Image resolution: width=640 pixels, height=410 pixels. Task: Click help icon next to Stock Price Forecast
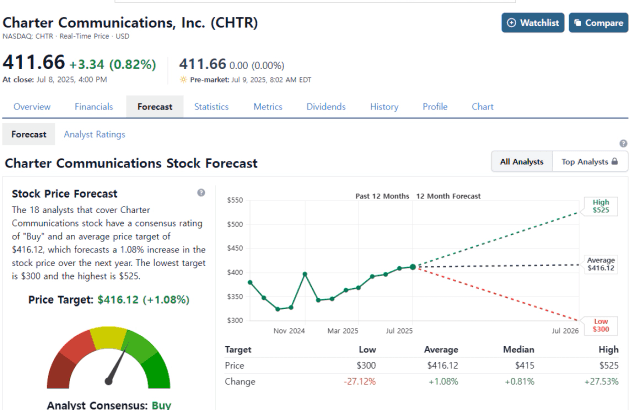pos(201,193)
